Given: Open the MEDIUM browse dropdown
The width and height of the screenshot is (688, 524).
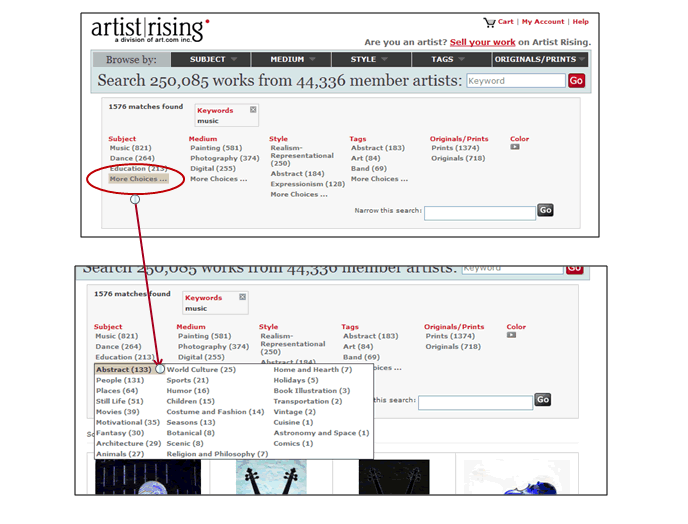Looking at the screenshot, I should [x=293, y=60].
